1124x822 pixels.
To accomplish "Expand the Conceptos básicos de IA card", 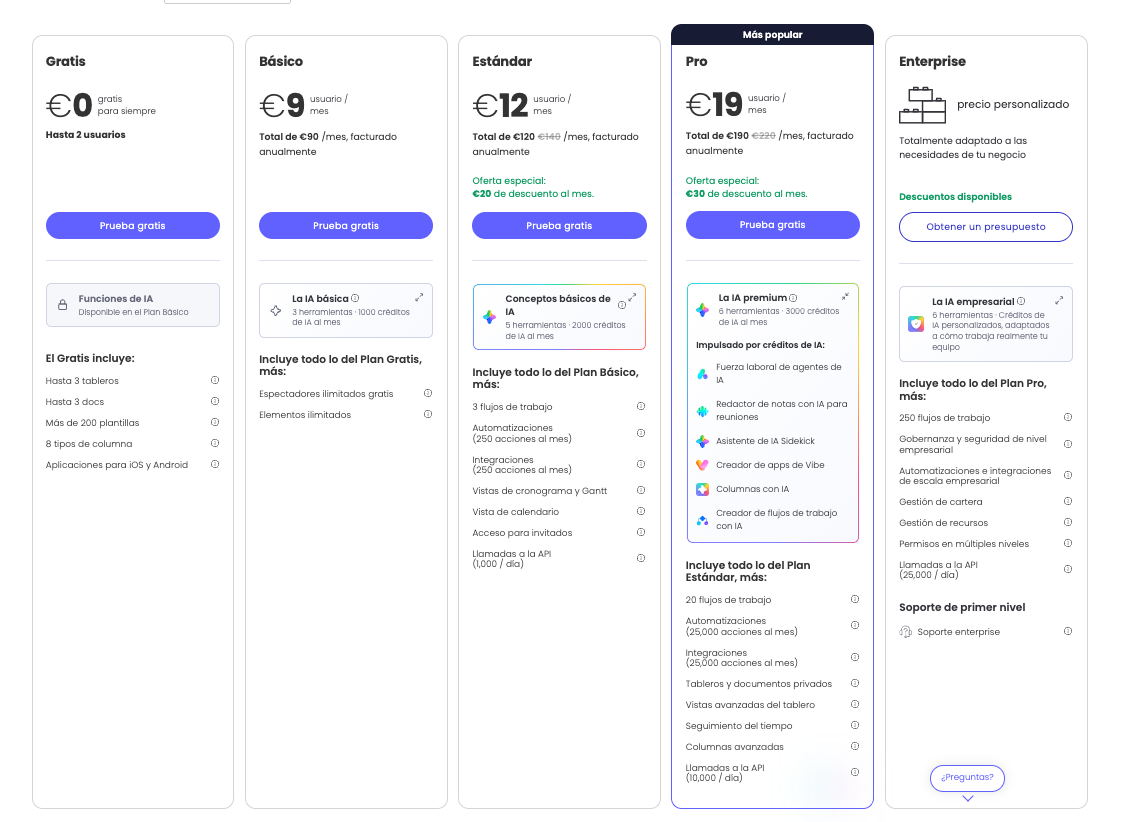I will click(x=632, y=297).
